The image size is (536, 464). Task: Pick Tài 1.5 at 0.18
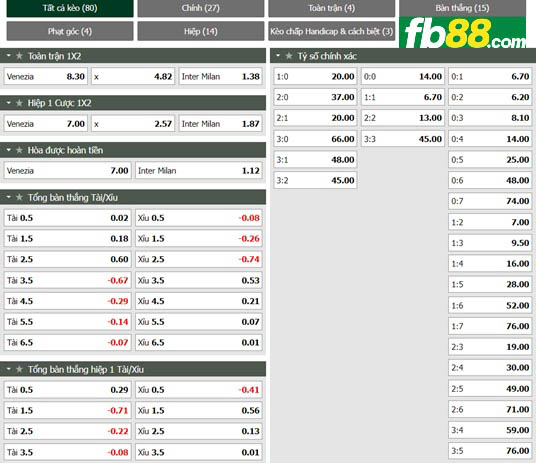[x=67, y=238]
